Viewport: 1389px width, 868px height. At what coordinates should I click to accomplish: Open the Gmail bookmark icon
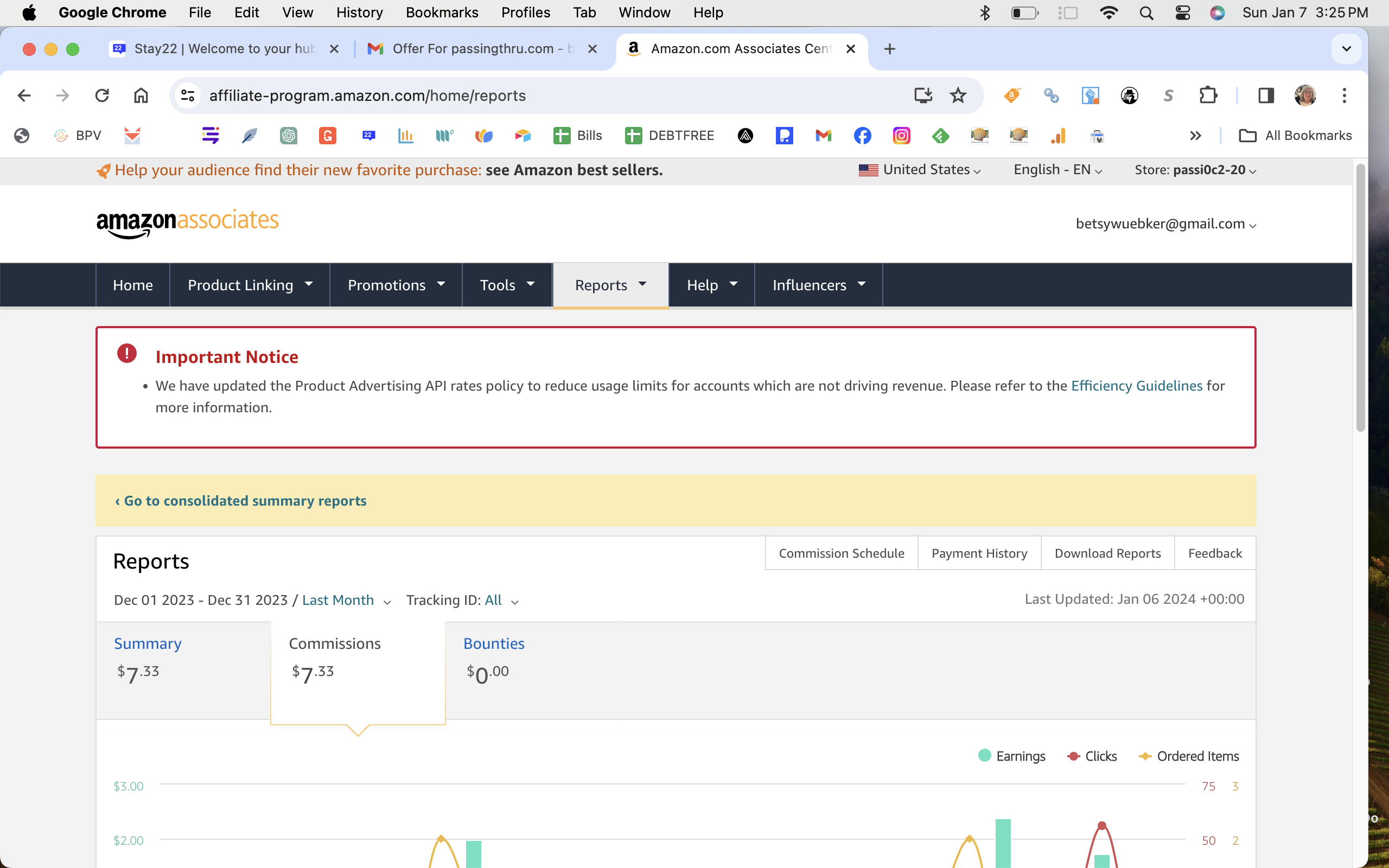pyautogui.click(x=823, y=136)
